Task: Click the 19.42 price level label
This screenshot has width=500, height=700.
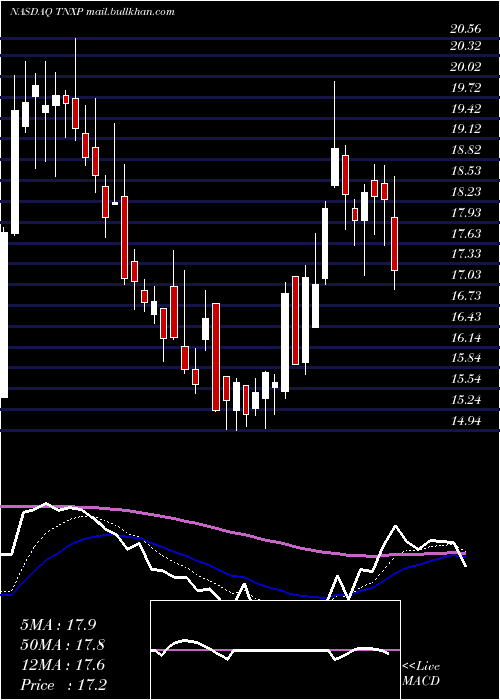Action: pos(466,108)
